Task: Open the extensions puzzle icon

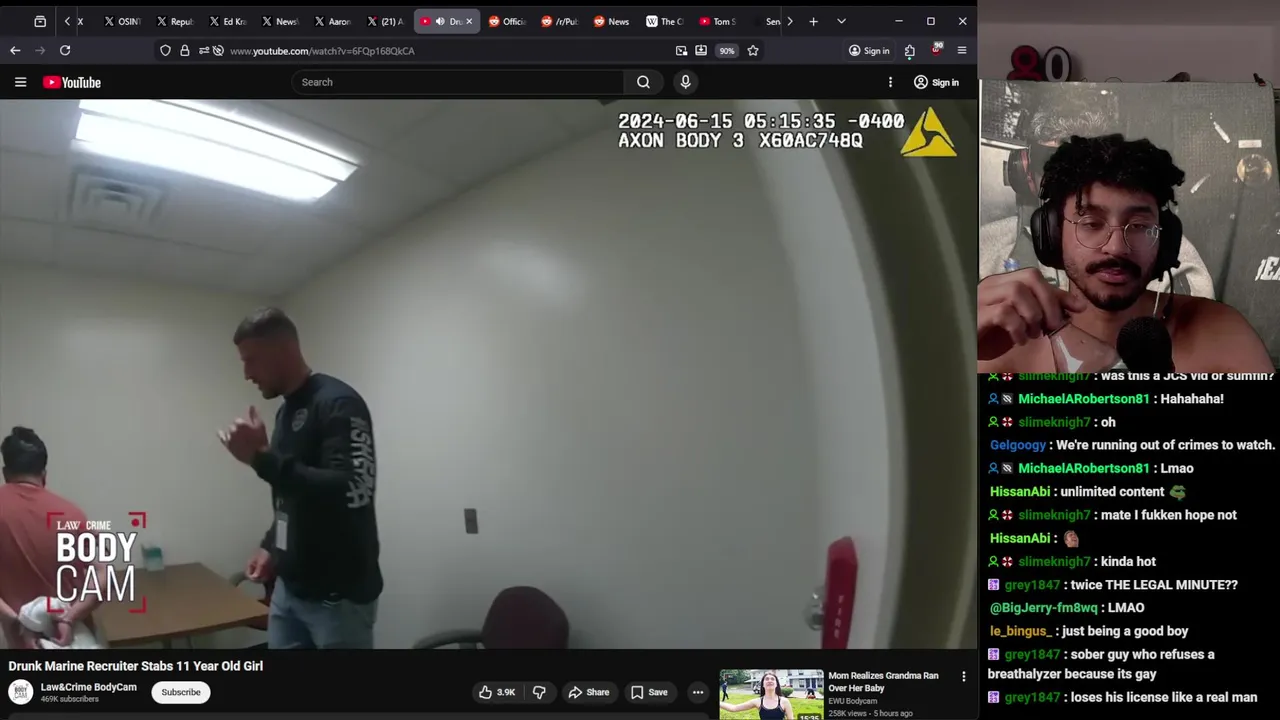Action: coord(909,50)
